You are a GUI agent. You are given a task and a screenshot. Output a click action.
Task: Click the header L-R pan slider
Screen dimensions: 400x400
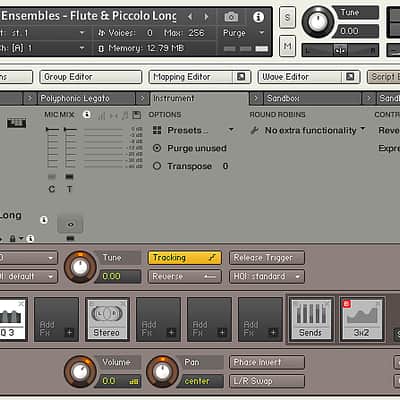point(340,50)
